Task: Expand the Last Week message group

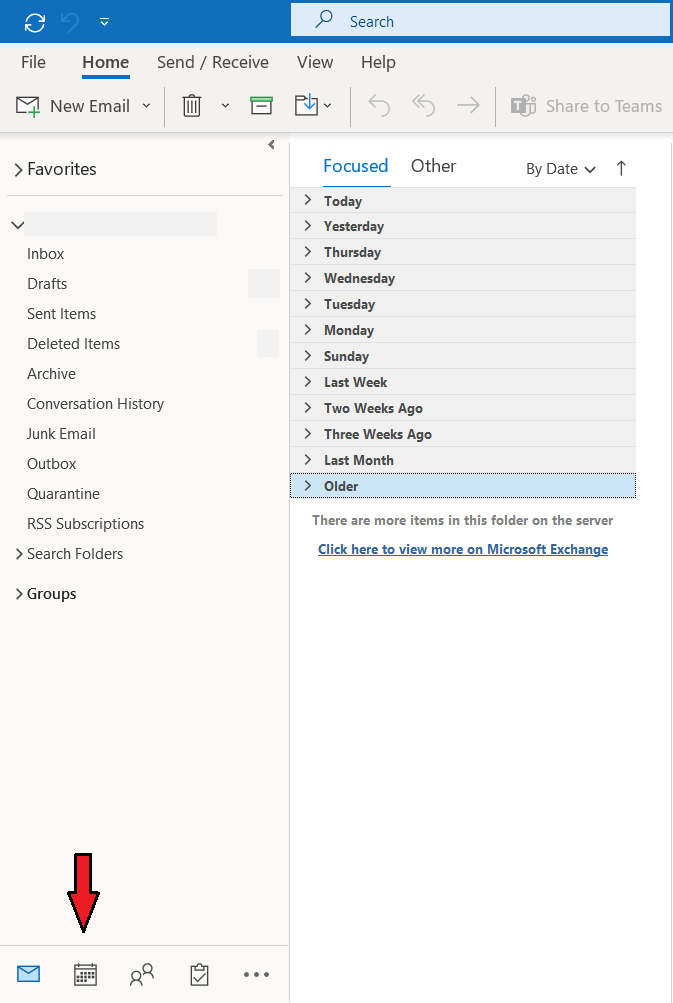Action: pyautogui.click(x=463, y=382)
